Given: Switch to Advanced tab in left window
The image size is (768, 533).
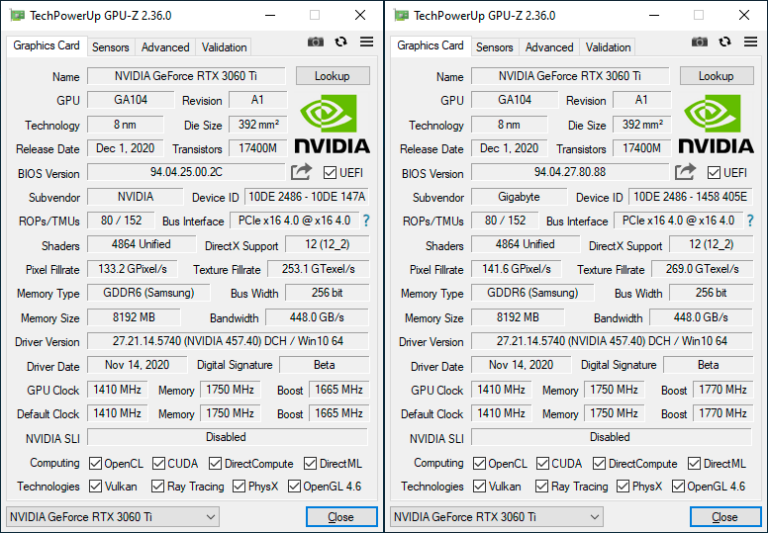Looking at the screenshot, I should pos(165,47).
